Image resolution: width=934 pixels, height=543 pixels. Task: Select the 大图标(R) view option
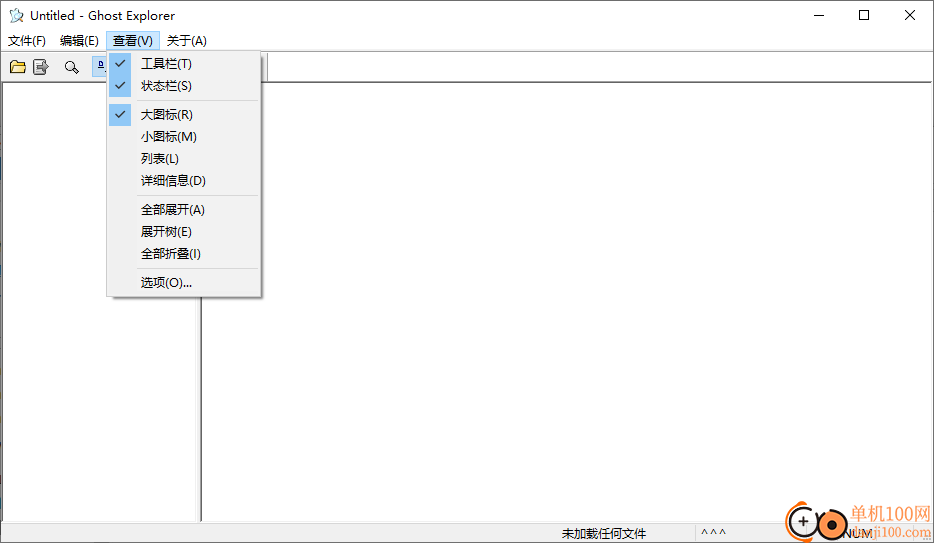184,114
